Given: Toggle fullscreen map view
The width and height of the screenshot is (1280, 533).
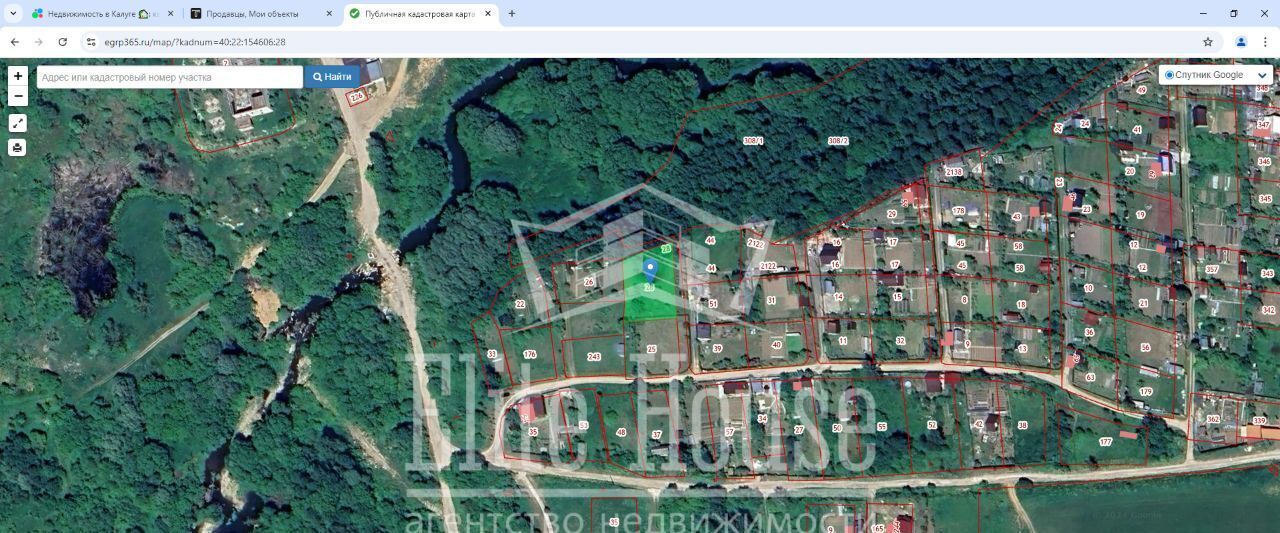Looking at the screenshot, I should coord(18,123).
